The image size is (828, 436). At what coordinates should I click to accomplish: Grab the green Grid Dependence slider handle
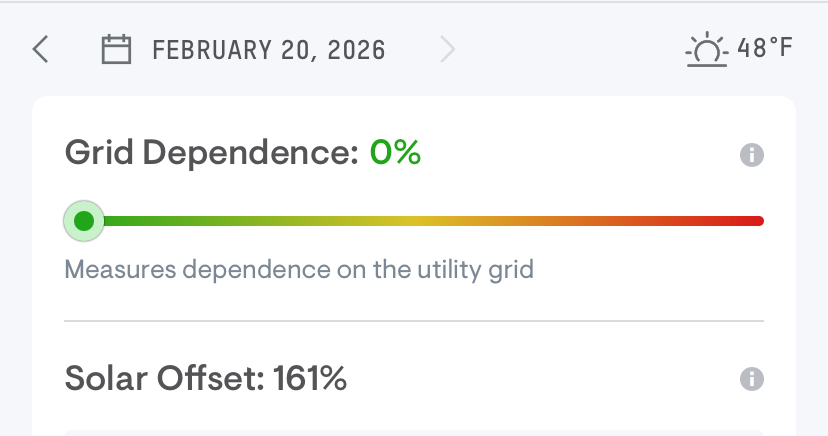(x=84, y=221)
